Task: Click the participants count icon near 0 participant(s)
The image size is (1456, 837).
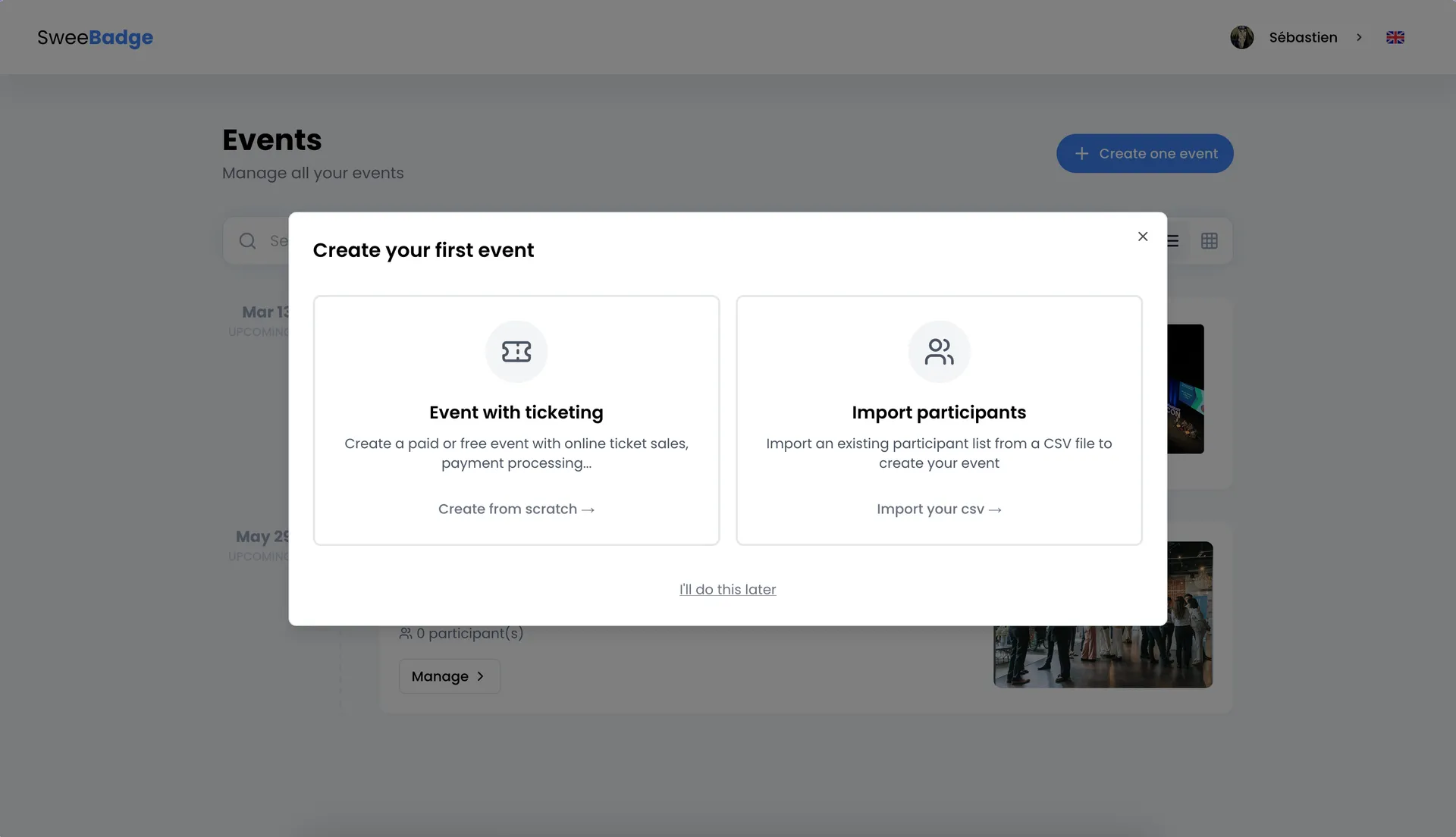Action: 404,633
